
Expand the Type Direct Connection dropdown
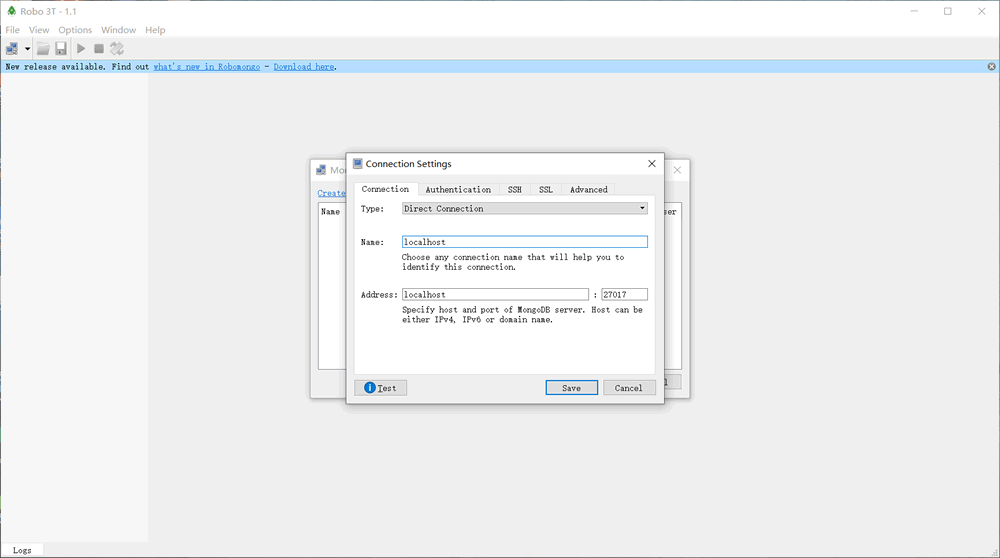pos(525,209)
